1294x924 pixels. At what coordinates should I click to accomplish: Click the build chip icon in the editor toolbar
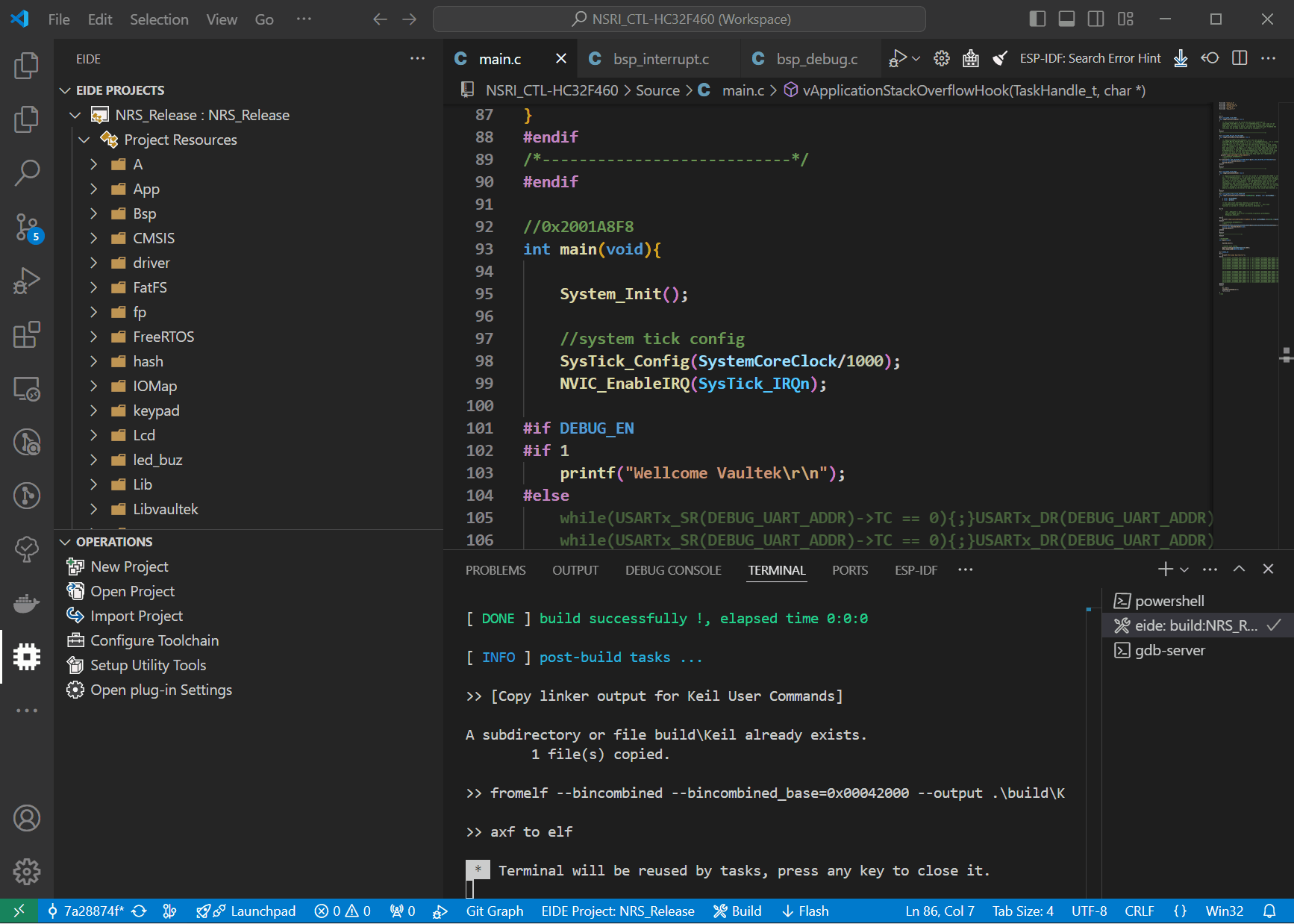[x=970, y=58]
